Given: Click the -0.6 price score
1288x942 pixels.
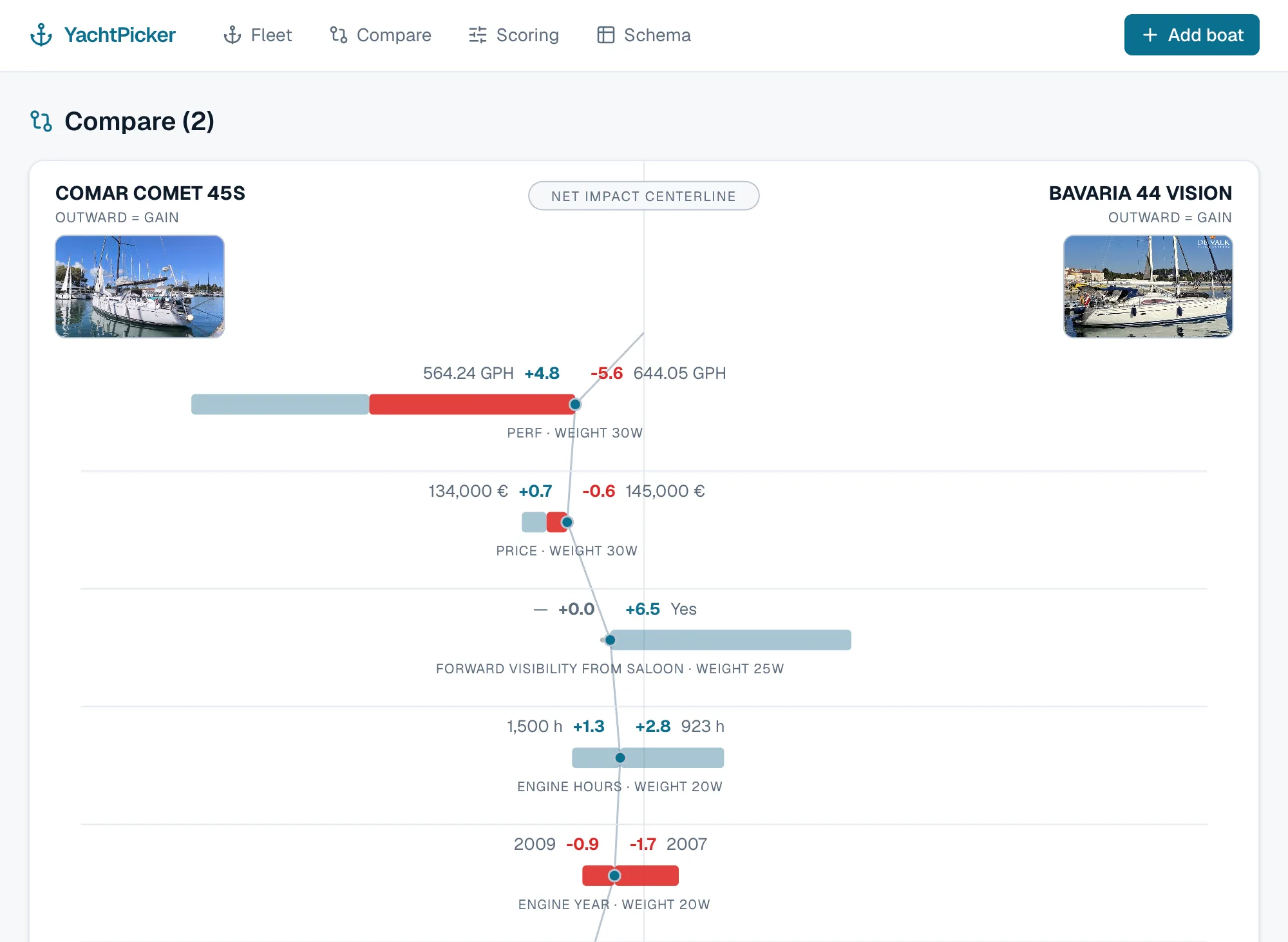Looking at the screenshot, I should [599, 491].
